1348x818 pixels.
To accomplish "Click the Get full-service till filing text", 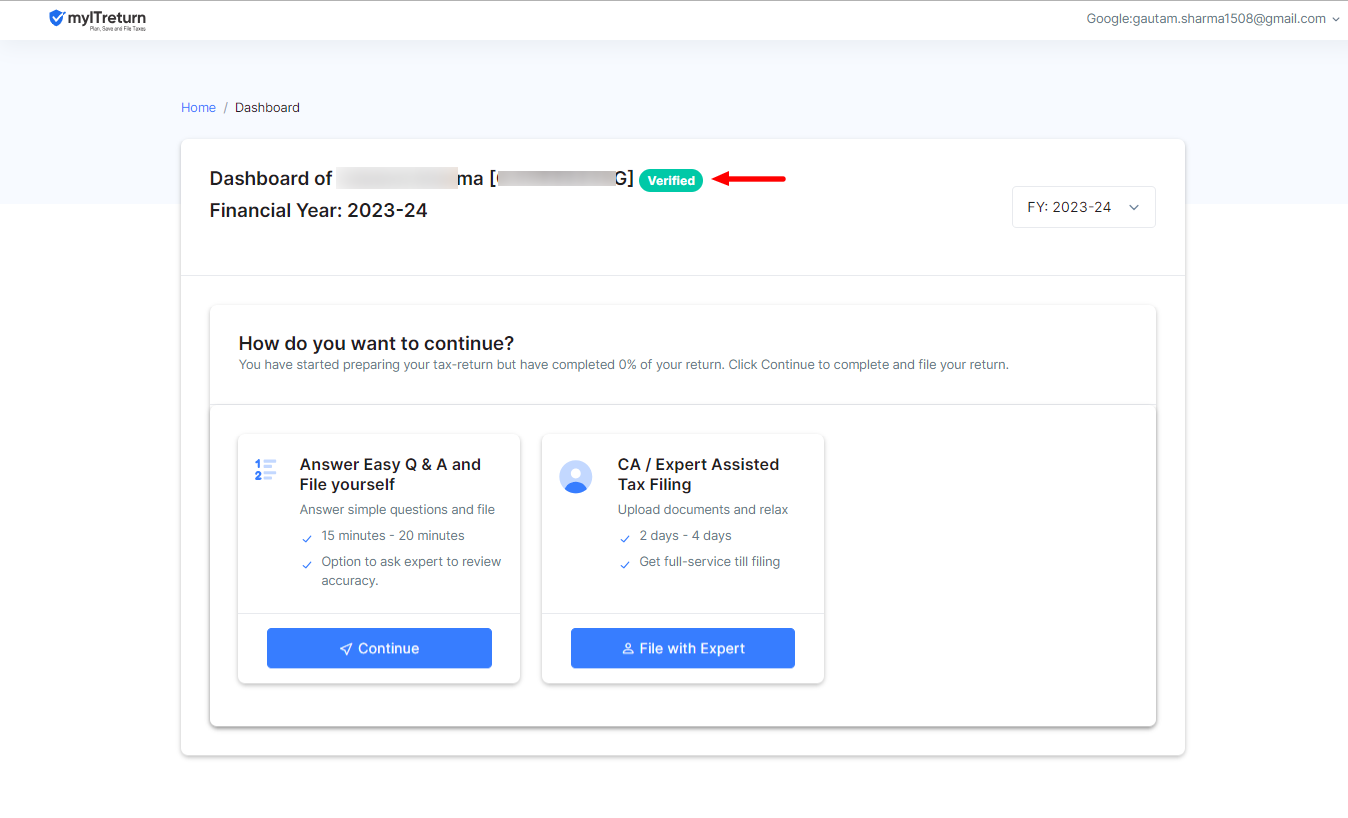I will (x=710, y=562).
